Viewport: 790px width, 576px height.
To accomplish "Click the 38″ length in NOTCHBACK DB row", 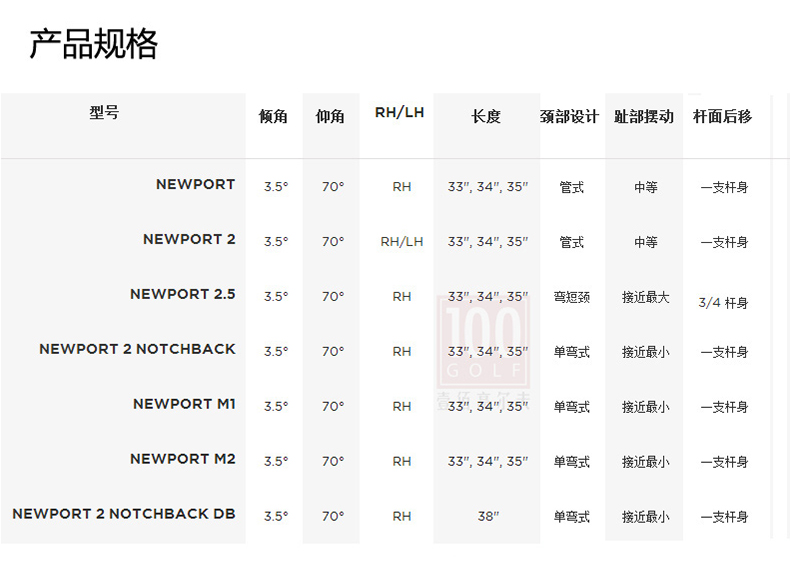I will [488, 517].
